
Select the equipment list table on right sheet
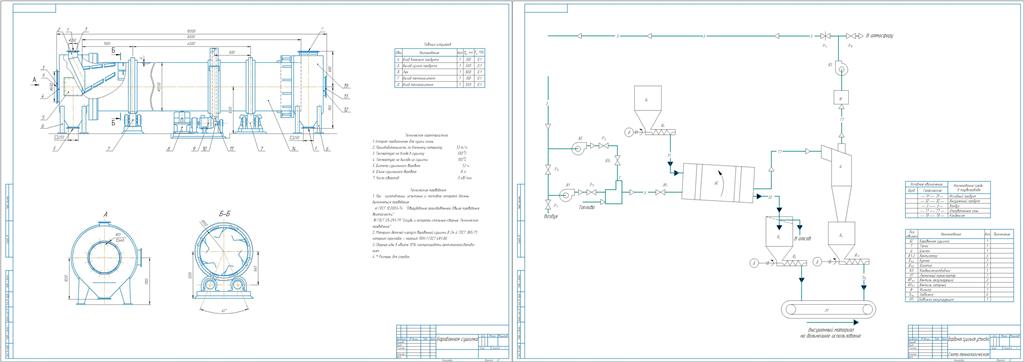(x=959, y=265)
